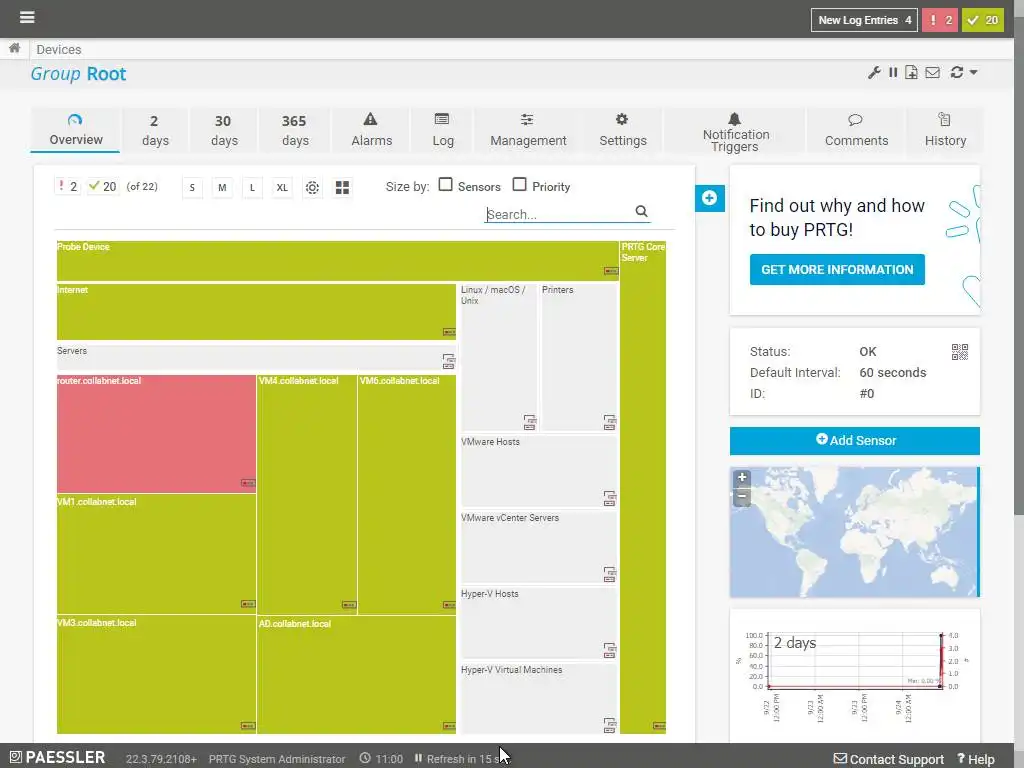The image size is (1024, 768).
Task: Open the Log tab
Action: coord(442,130)
